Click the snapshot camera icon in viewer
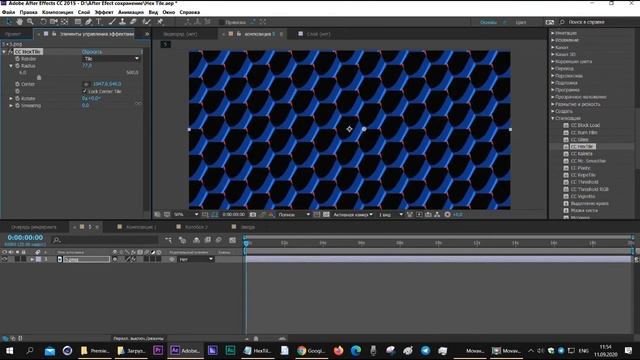This screenshot has width=640, height=360. point(253,215)
